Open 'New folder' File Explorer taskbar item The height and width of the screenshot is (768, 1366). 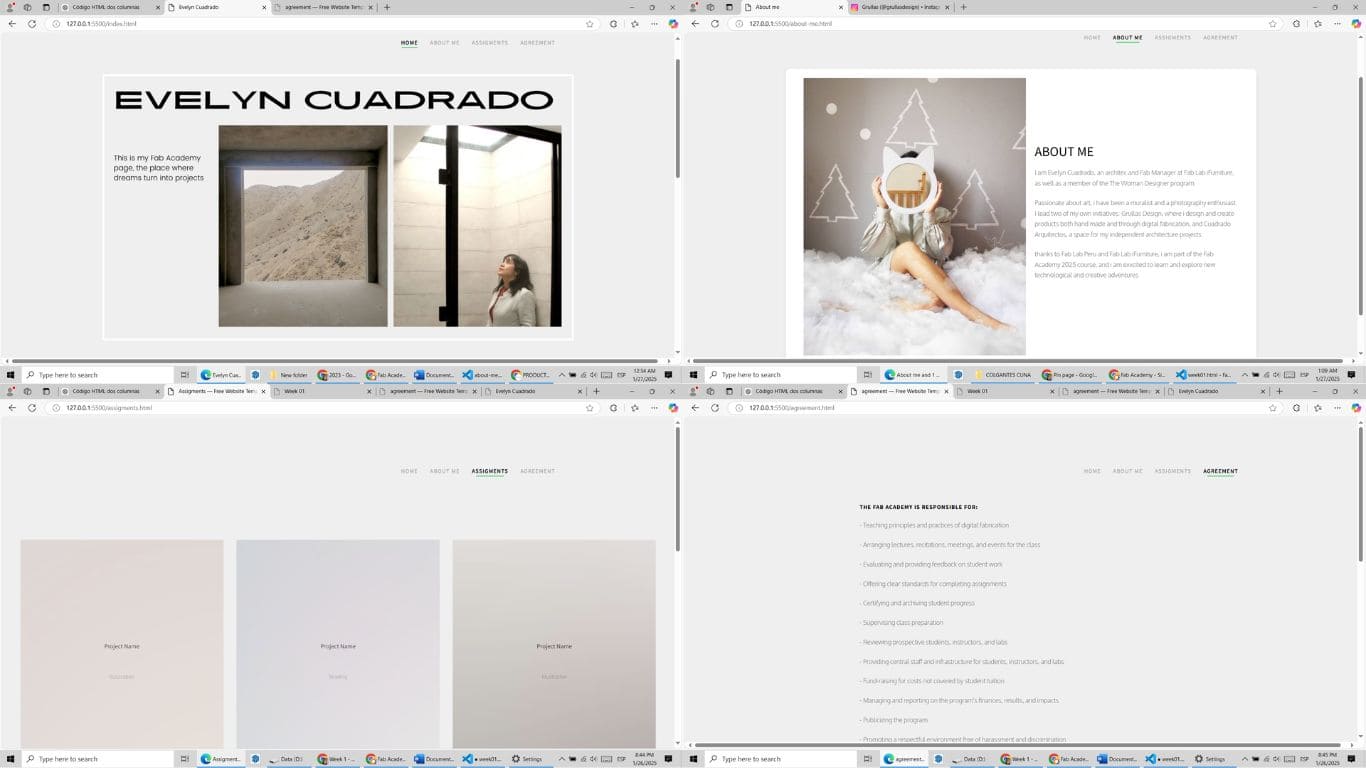point(287,375)
